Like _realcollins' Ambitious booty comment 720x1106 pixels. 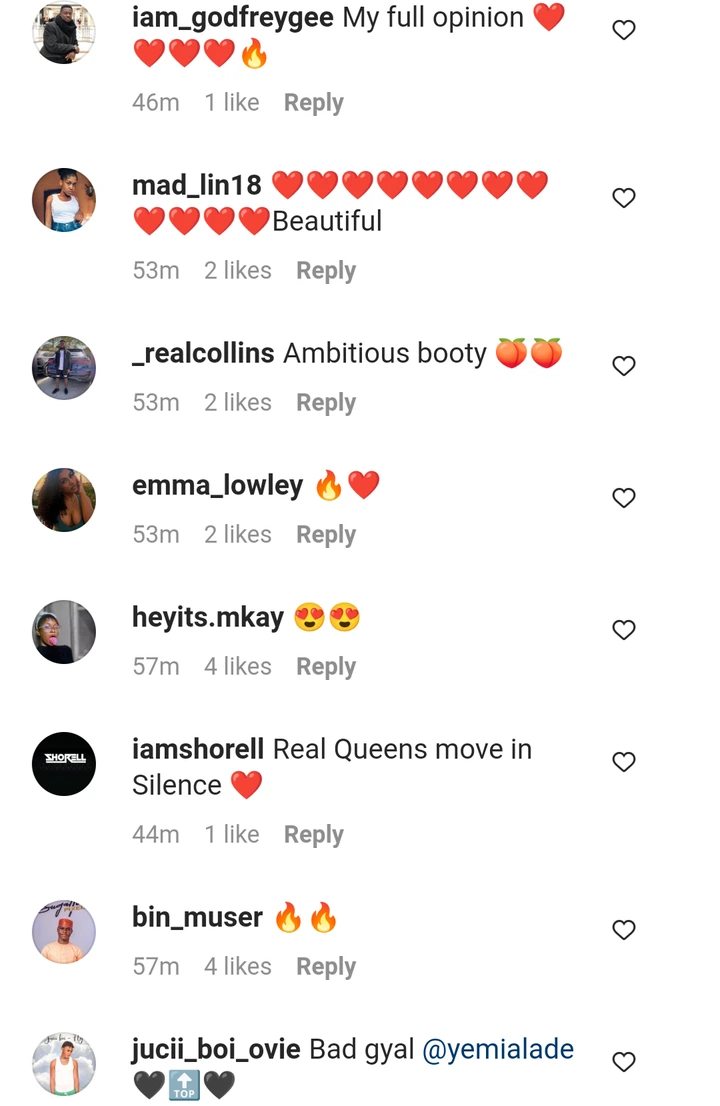pos(623,366)
